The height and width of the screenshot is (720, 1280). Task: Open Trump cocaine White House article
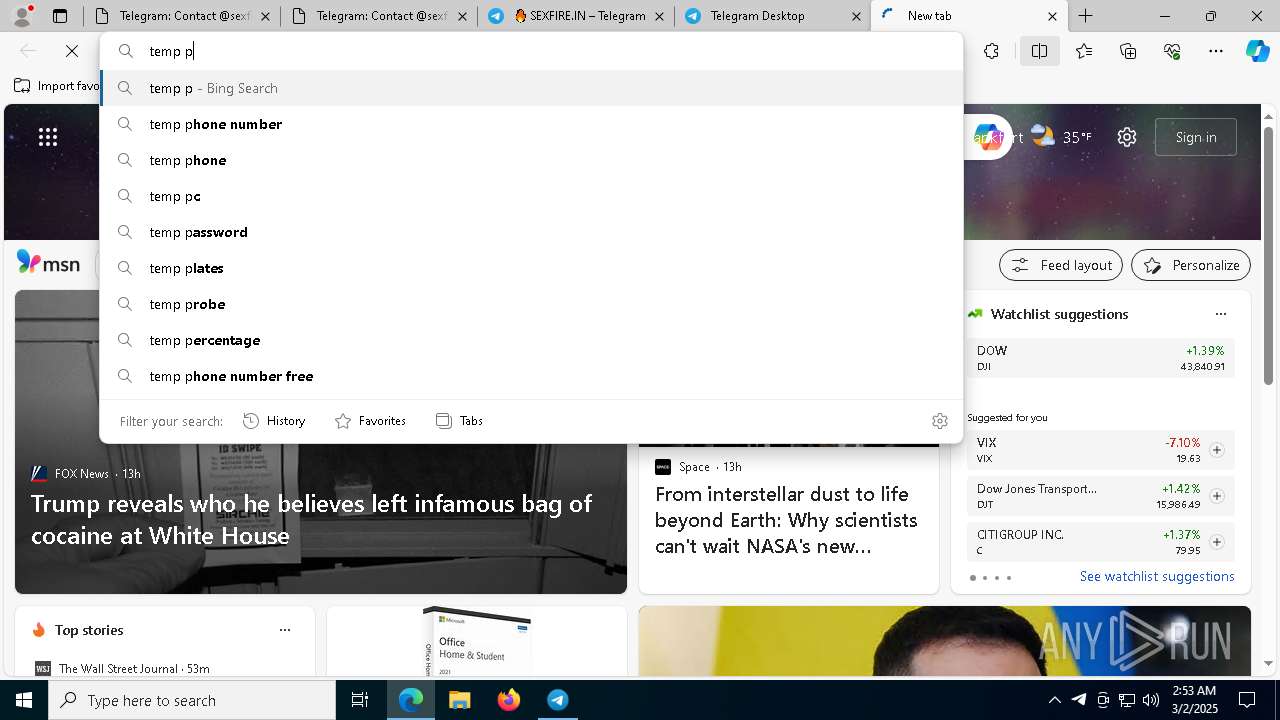click(x=311, y=519)
